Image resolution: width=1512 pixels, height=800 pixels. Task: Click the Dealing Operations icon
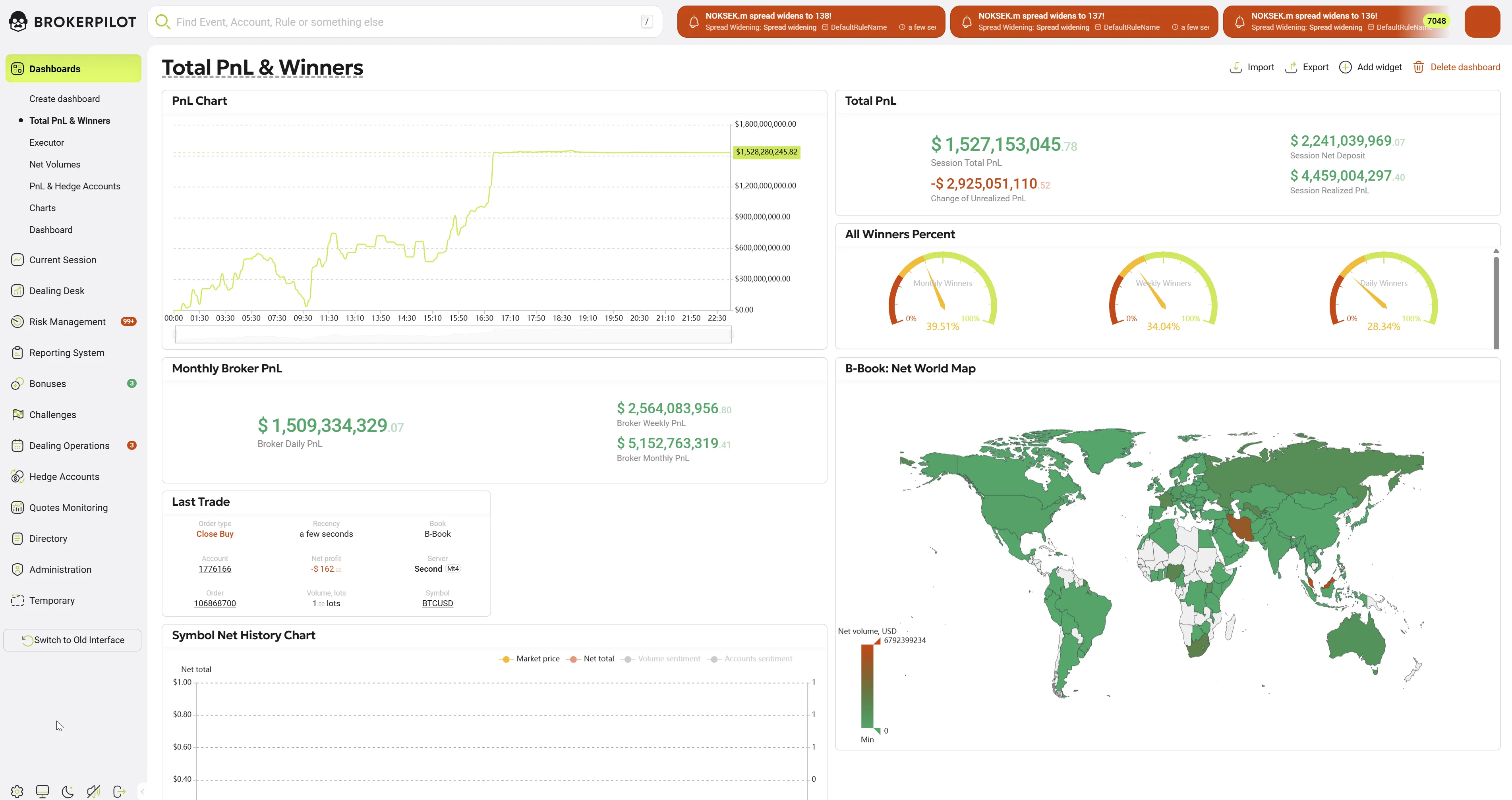click(x=17, y=446)
